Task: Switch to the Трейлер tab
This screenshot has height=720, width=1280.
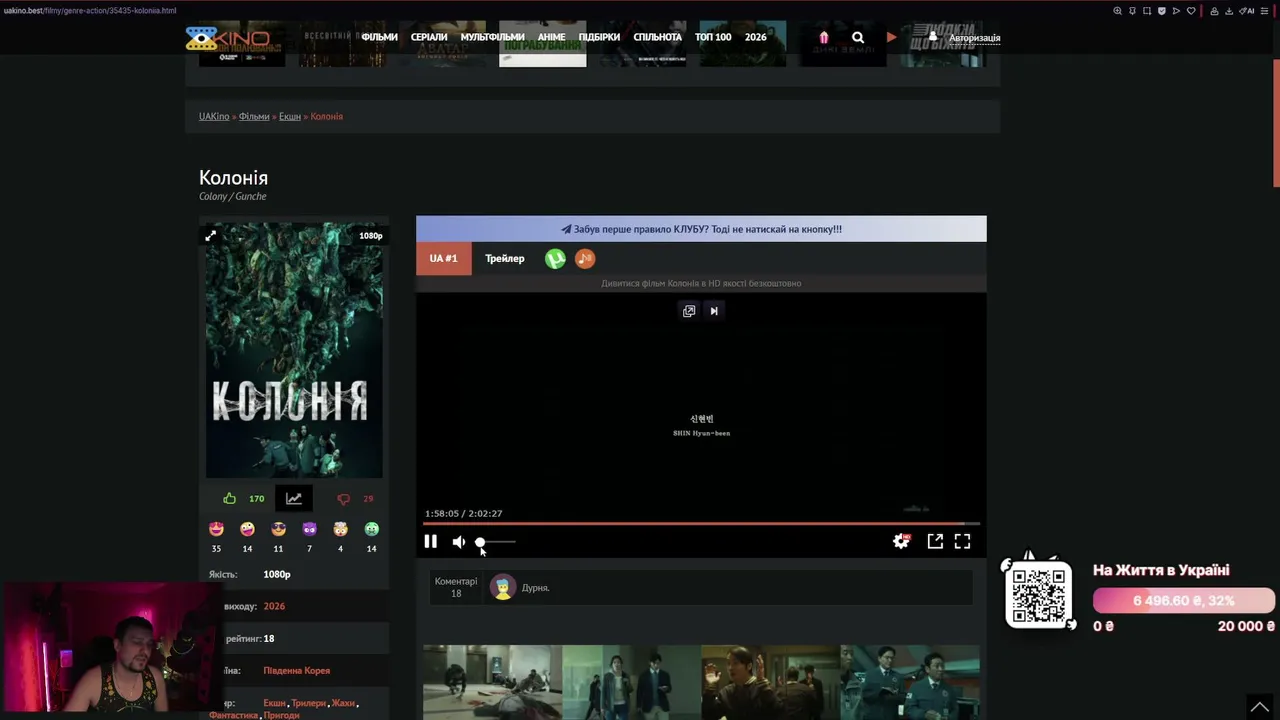Action: (x=505, y=258)
